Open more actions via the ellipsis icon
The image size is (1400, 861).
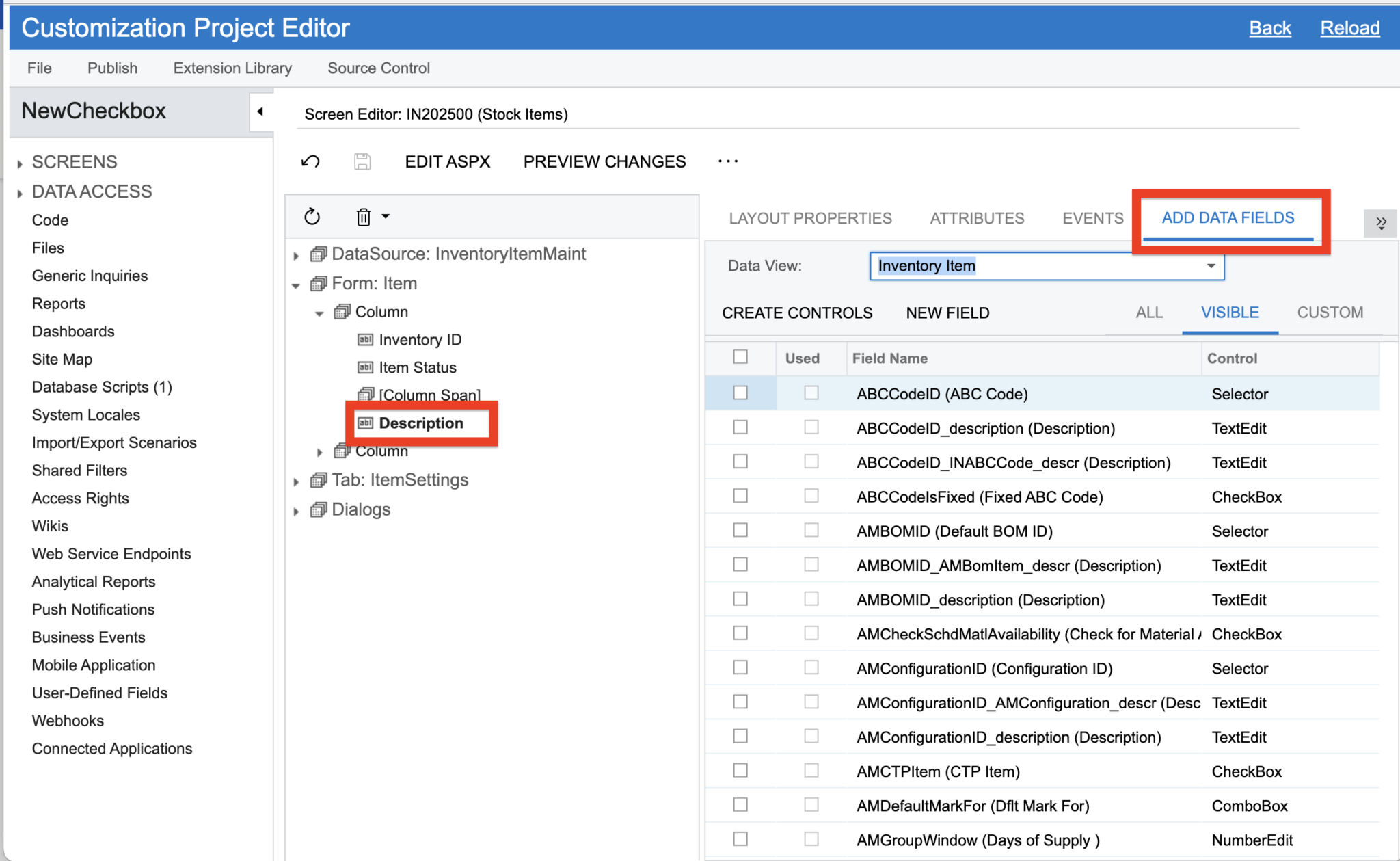727,161
